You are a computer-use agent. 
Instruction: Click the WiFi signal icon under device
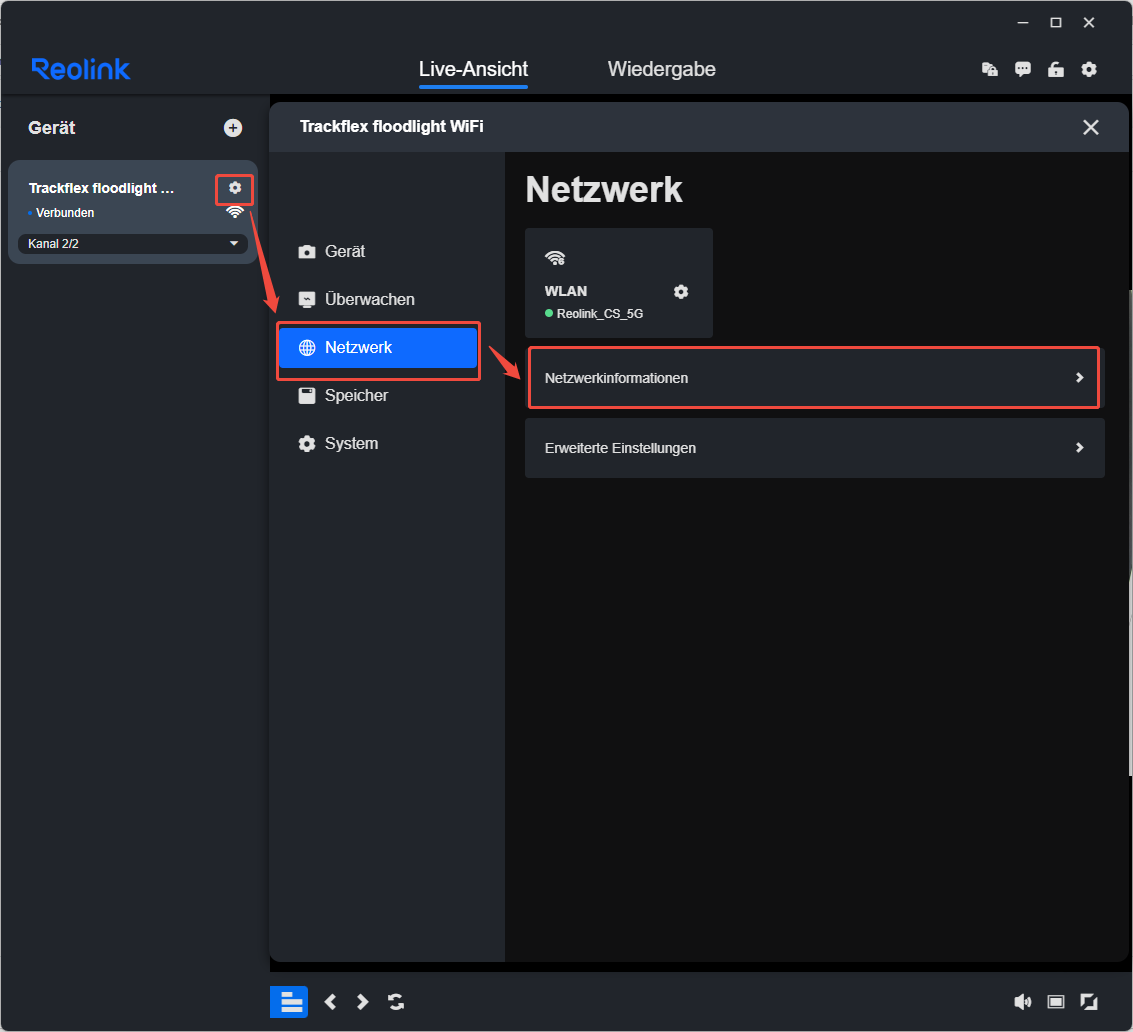point(235,212)
